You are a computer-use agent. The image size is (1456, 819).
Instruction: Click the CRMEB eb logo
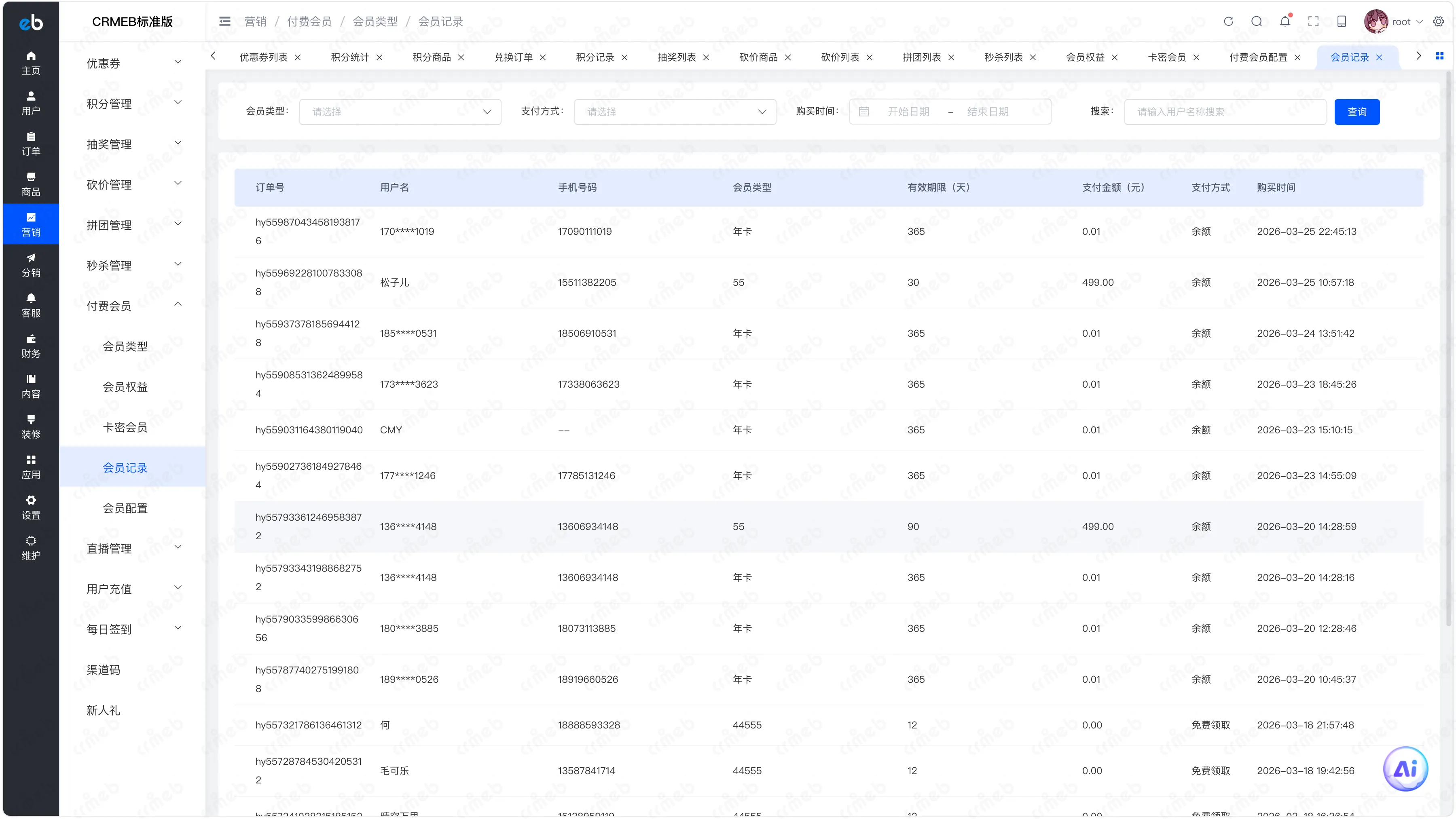31,22
